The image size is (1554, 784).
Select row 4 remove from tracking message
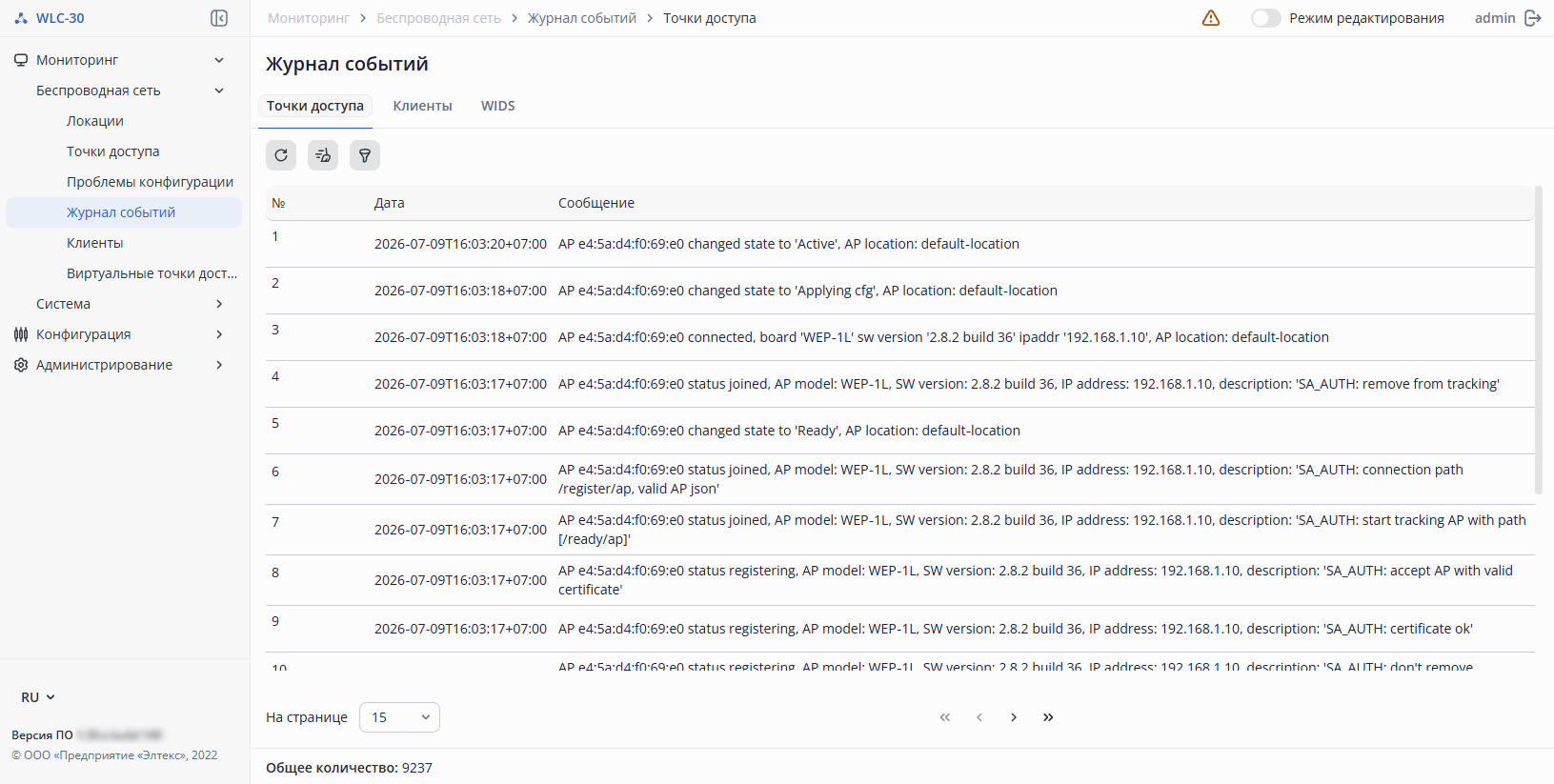click(1029, 384)
